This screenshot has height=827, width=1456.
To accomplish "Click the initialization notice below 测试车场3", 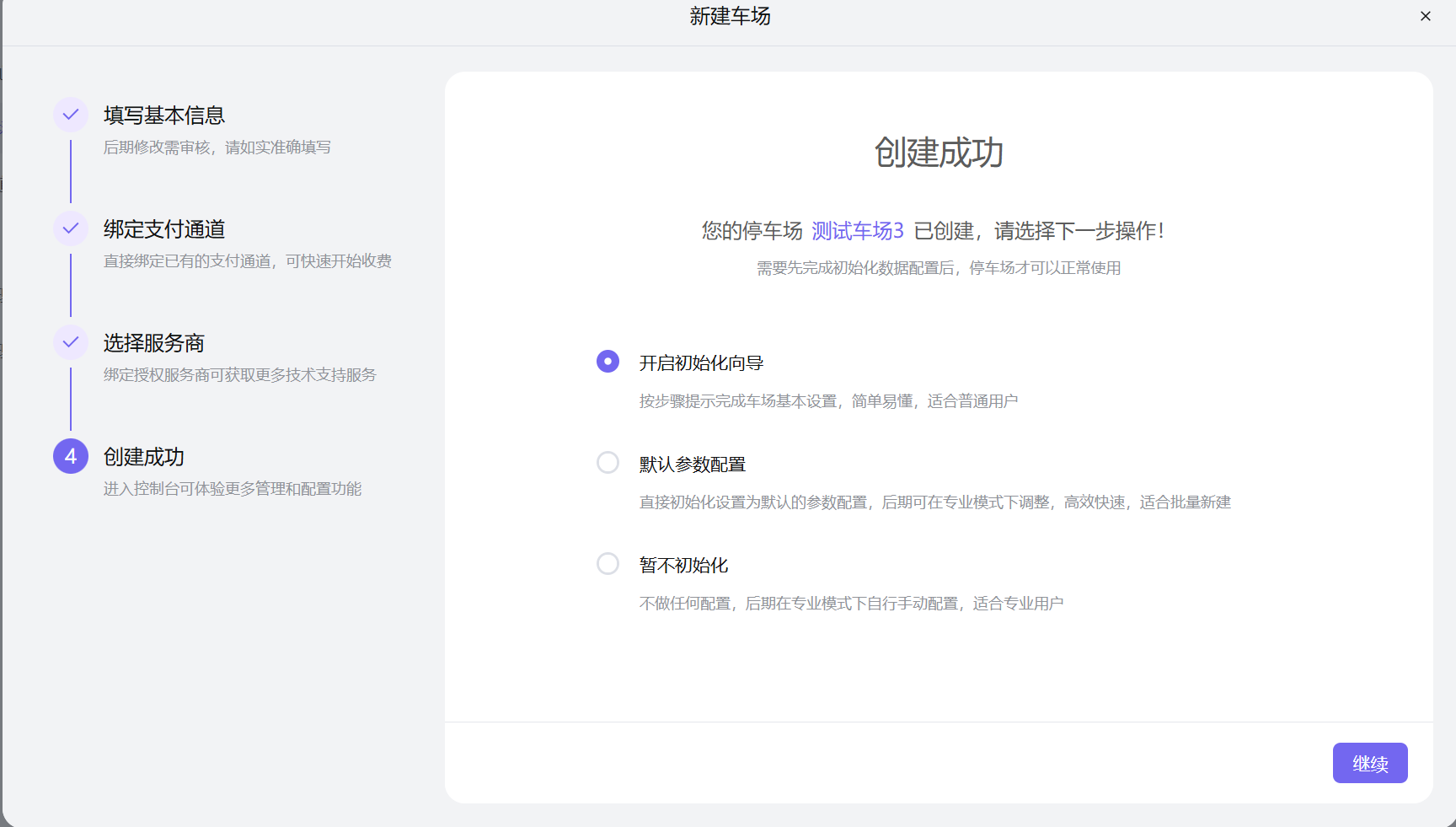I will 938,267.
